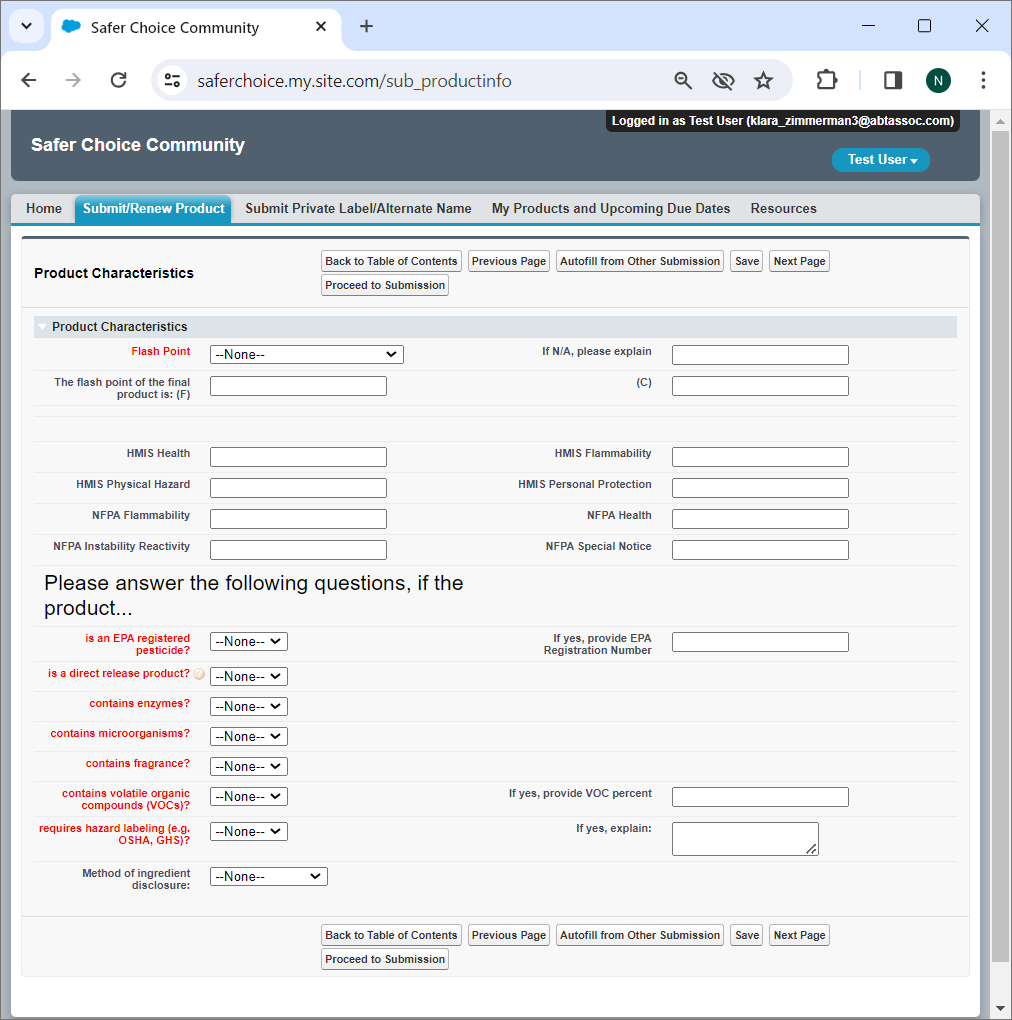Image resolution: width=1012 pixels, height=1020 pixels.
Task: Click the top Next Page button
Action: coord(799,261)
